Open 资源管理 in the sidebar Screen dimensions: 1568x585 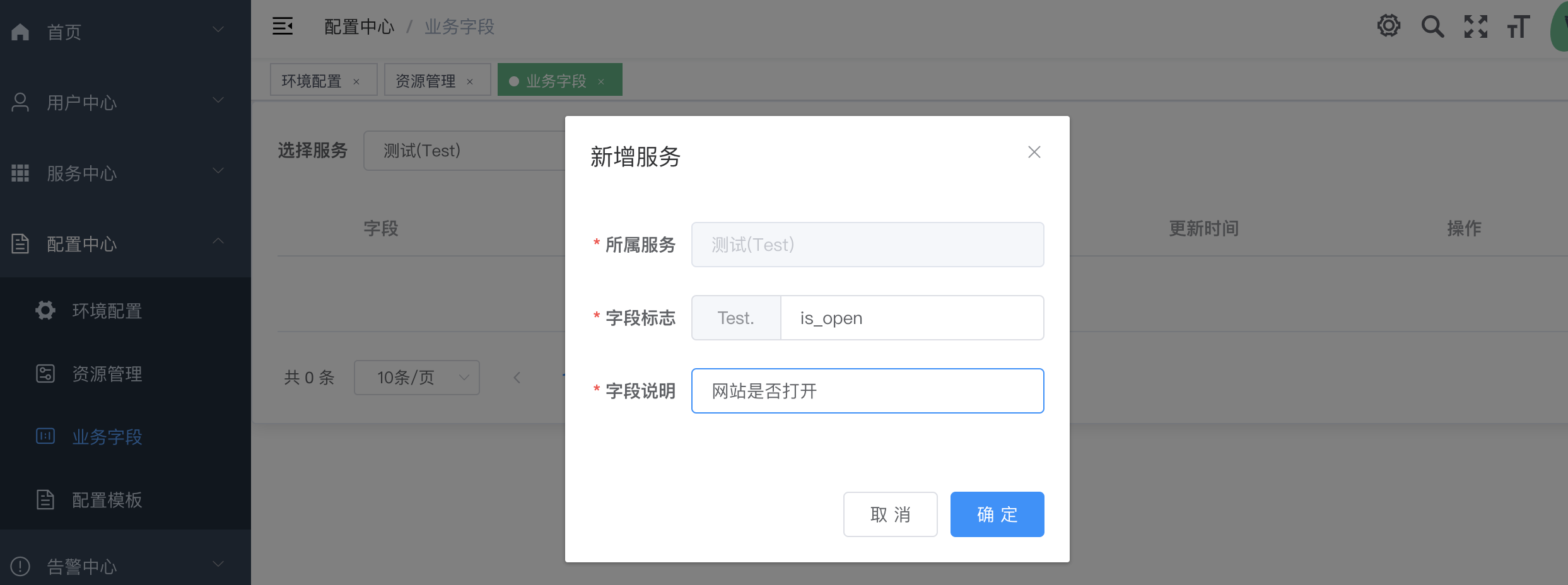coord(107,374)
